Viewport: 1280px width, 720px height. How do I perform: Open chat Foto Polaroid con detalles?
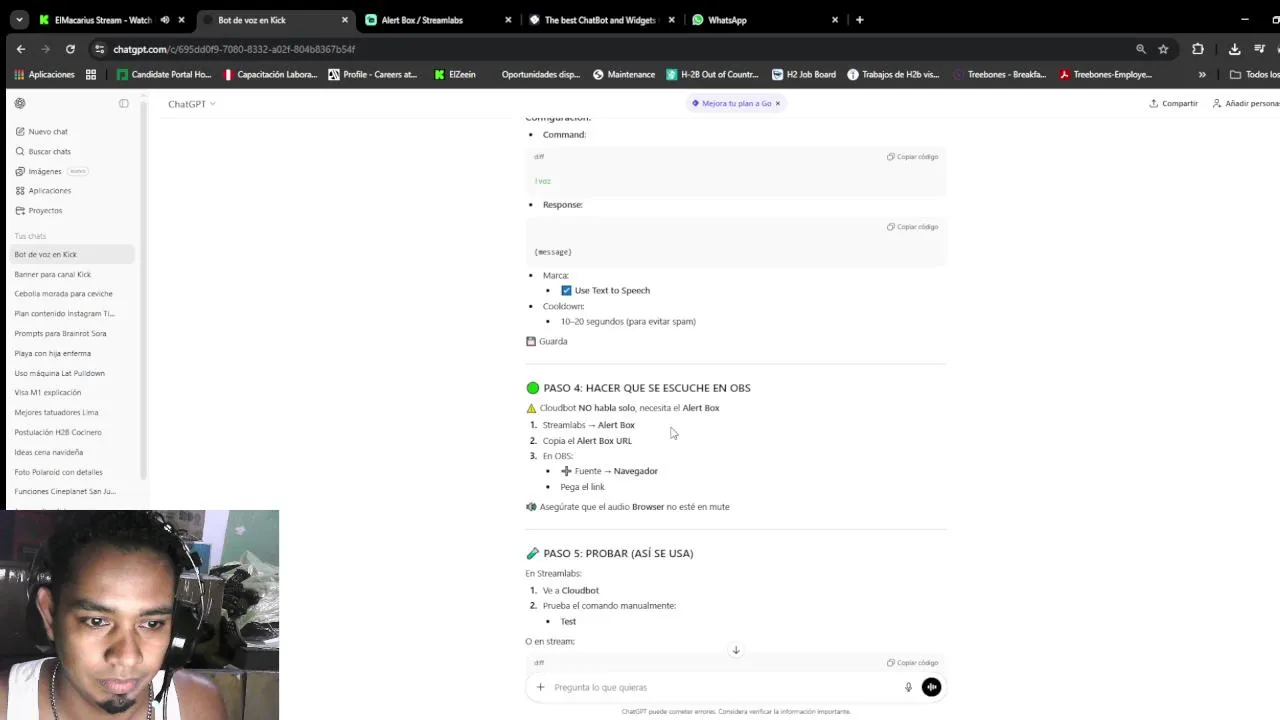[72, 472]
